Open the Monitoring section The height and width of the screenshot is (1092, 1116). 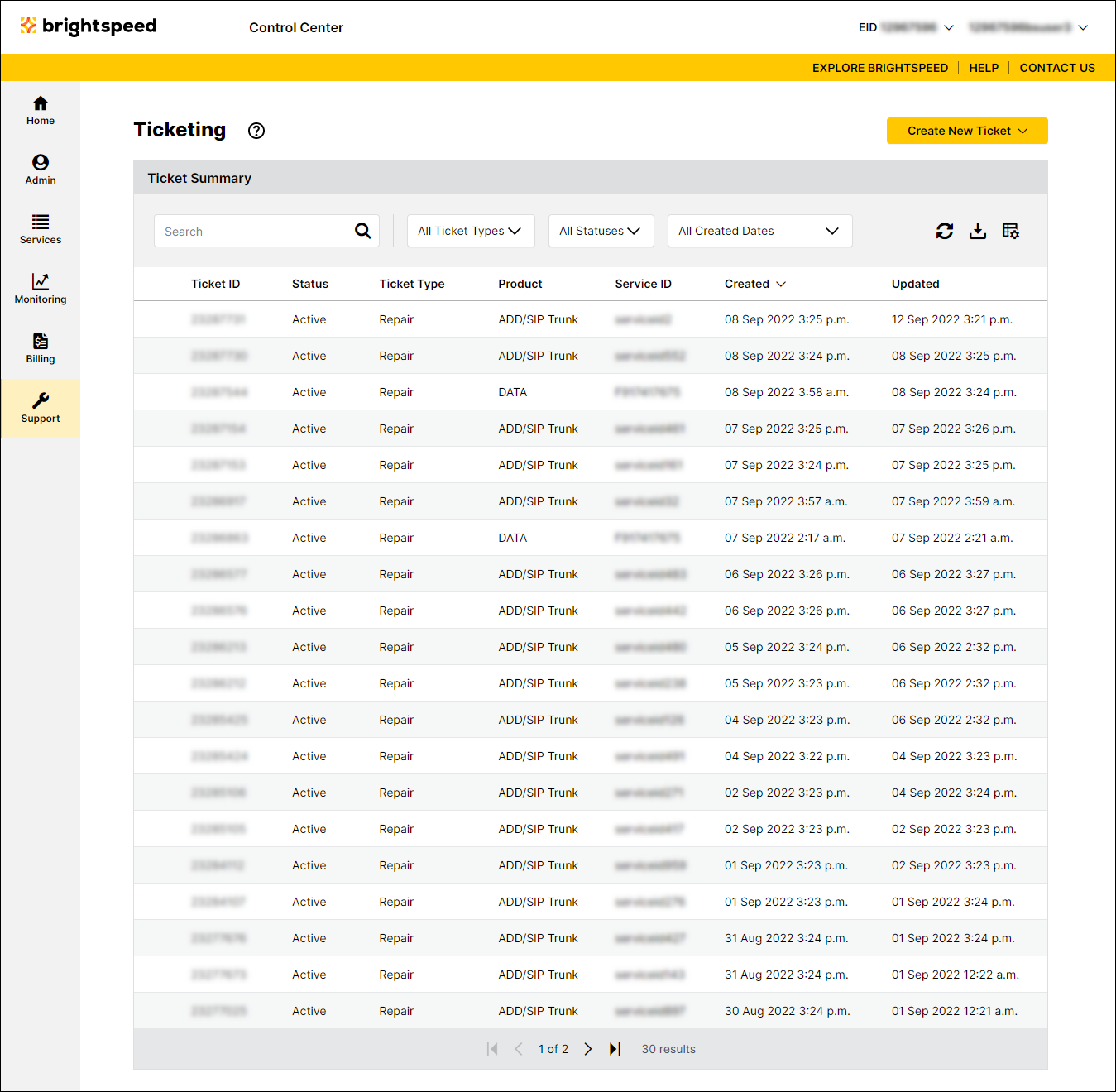click(x=40, y=290)
